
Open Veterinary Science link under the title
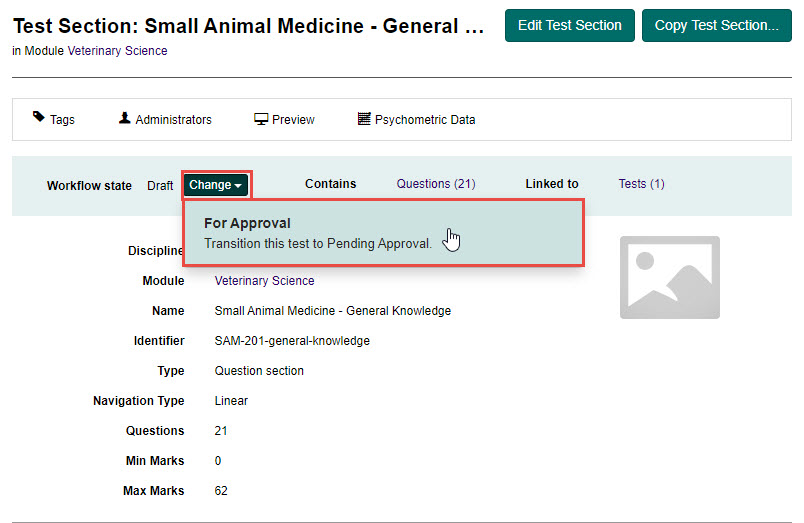(x=117, y=51)
